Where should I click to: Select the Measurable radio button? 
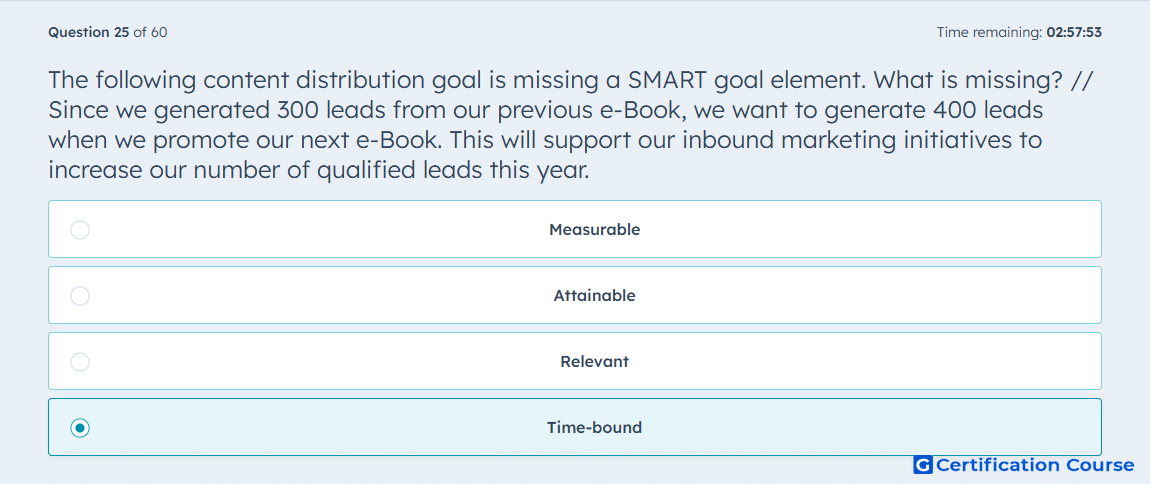click(80, 230)
